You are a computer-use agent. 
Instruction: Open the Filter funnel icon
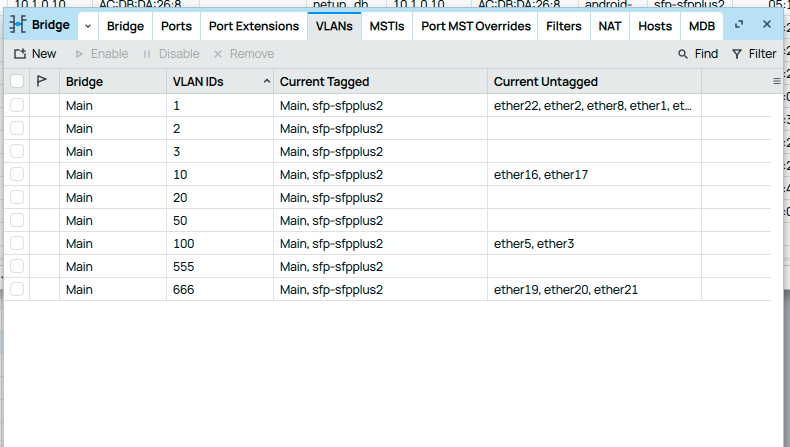pyautogui.click(x=737, y=54)
